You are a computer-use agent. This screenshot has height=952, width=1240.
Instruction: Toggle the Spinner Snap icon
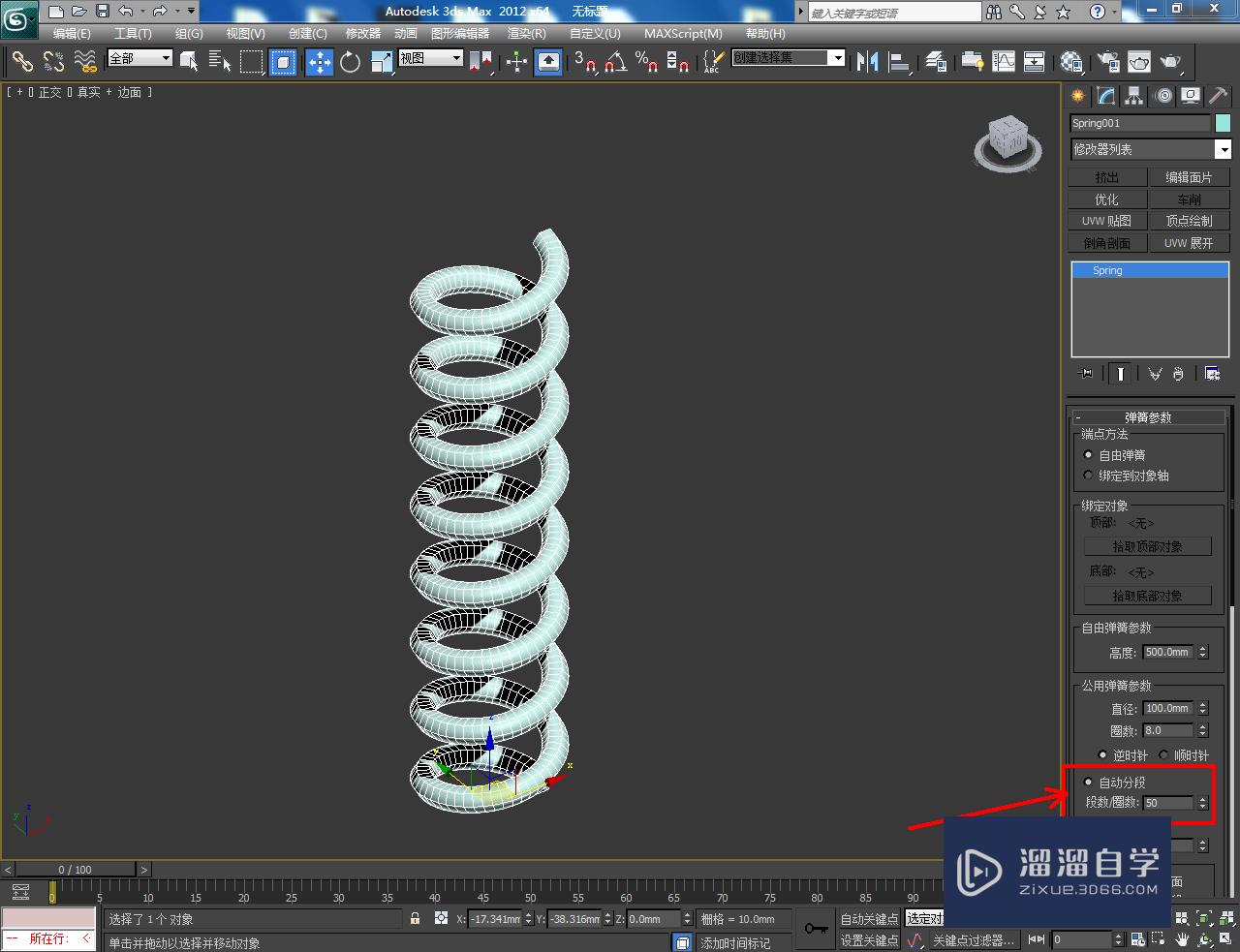click(x=679, y=62)
